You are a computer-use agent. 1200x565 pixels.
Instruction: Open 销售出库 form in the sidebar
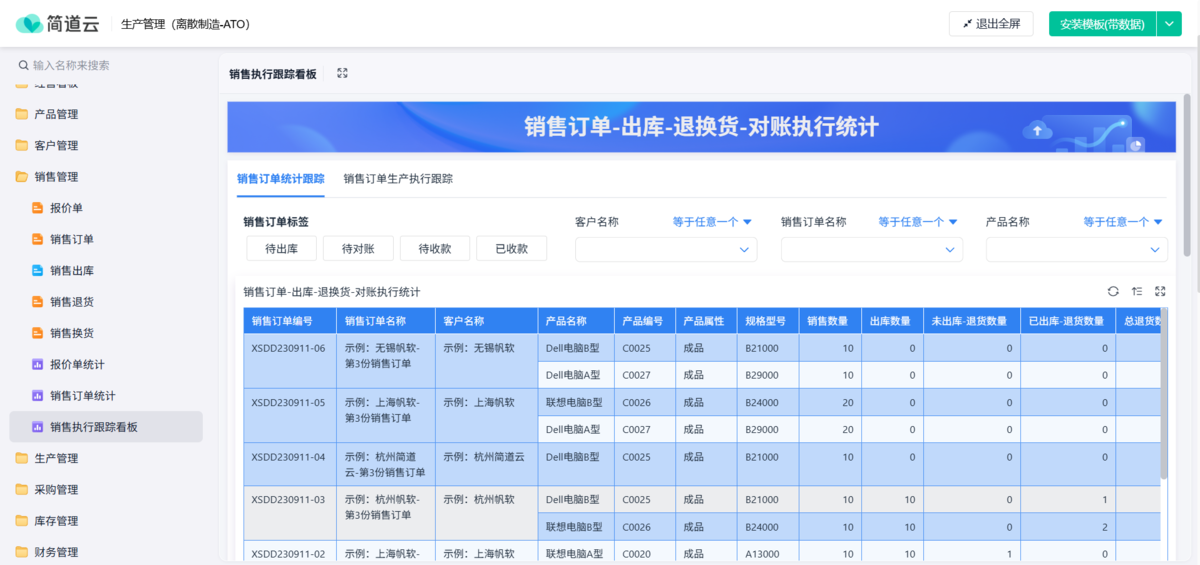click(x=72, y=270)
